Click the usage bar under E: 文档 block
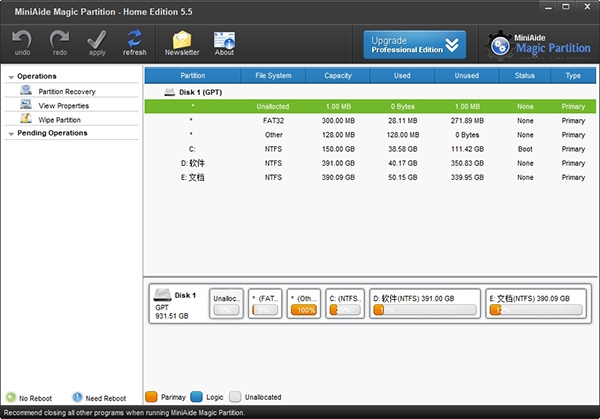 536,310
